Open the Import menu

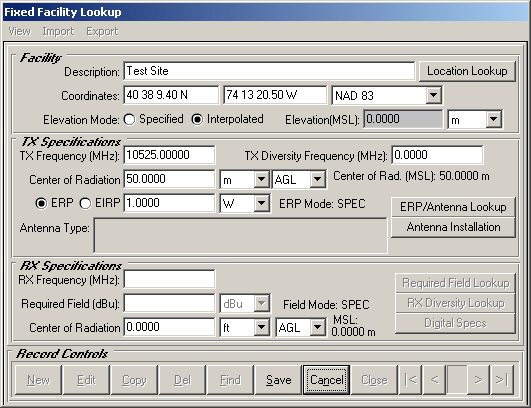[x=58, y=31]
